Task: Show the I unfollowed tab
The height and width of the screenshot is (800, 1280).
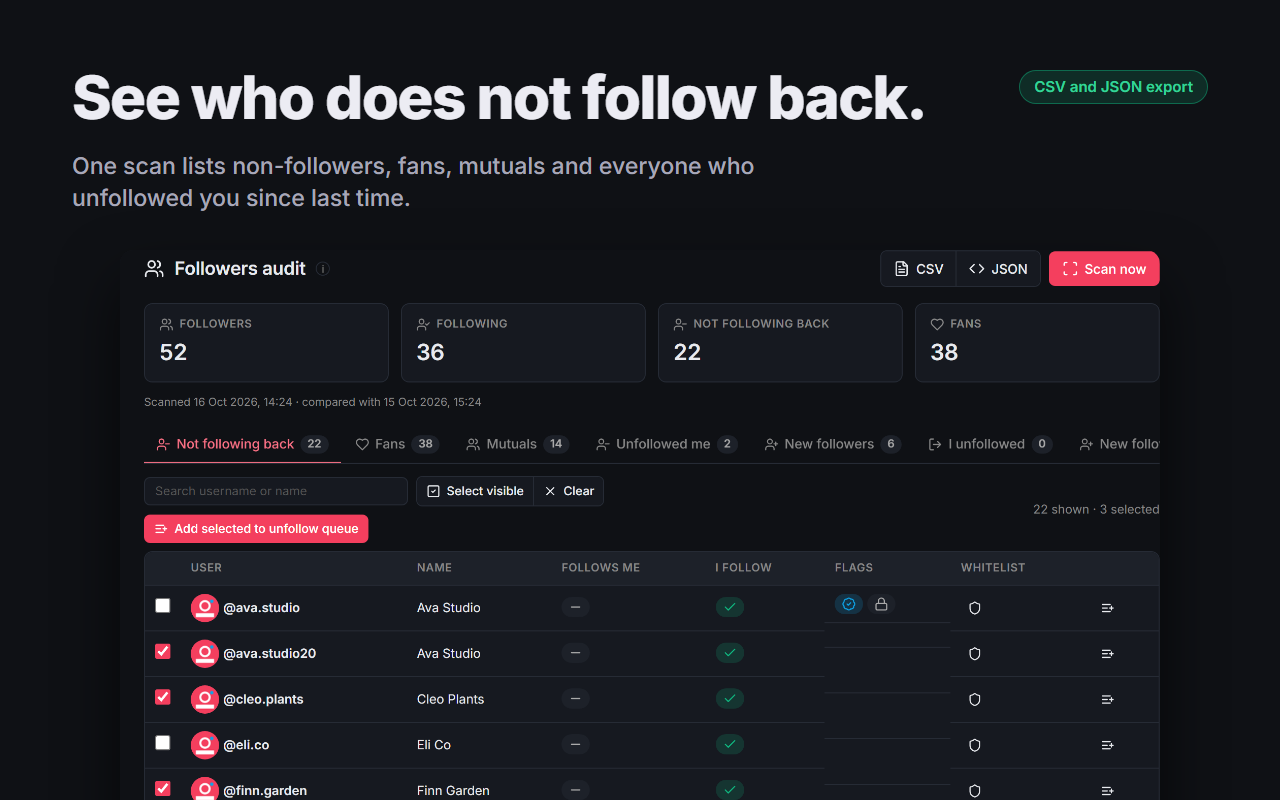Action: pos(990,444)
